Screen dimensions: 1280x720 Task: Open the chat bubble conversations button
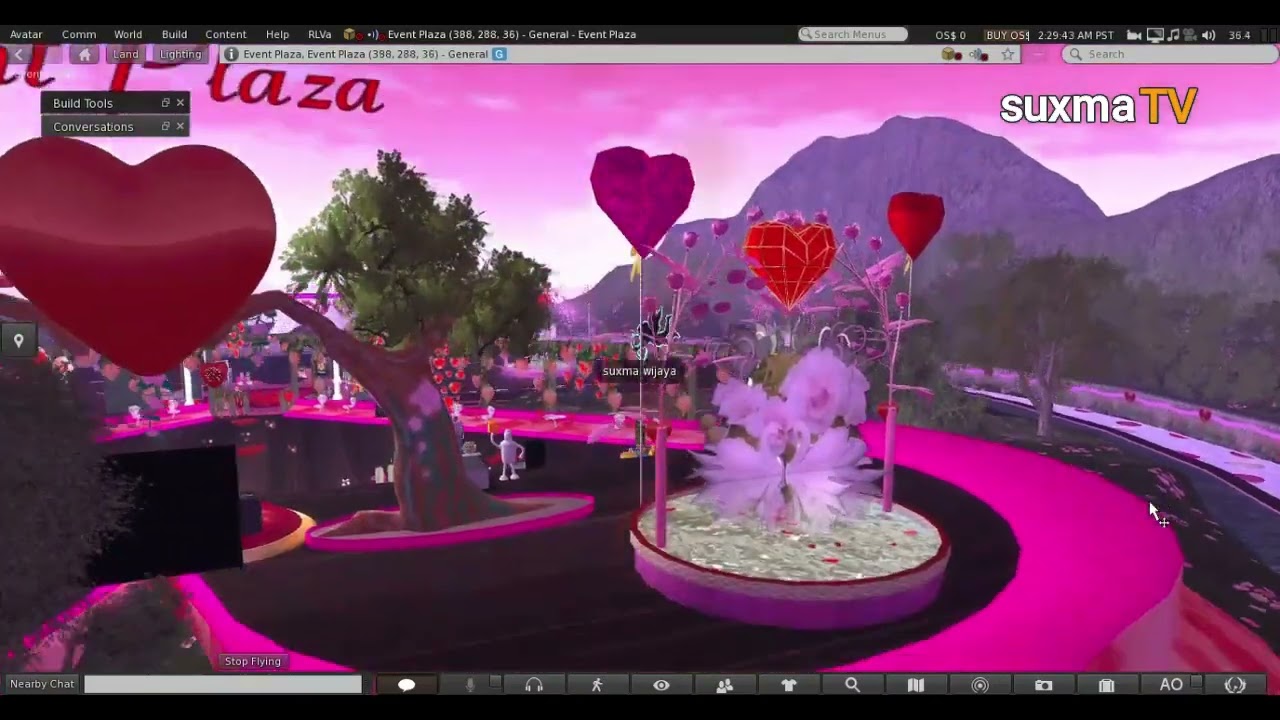pyautogui.click(x=406, y=685)
